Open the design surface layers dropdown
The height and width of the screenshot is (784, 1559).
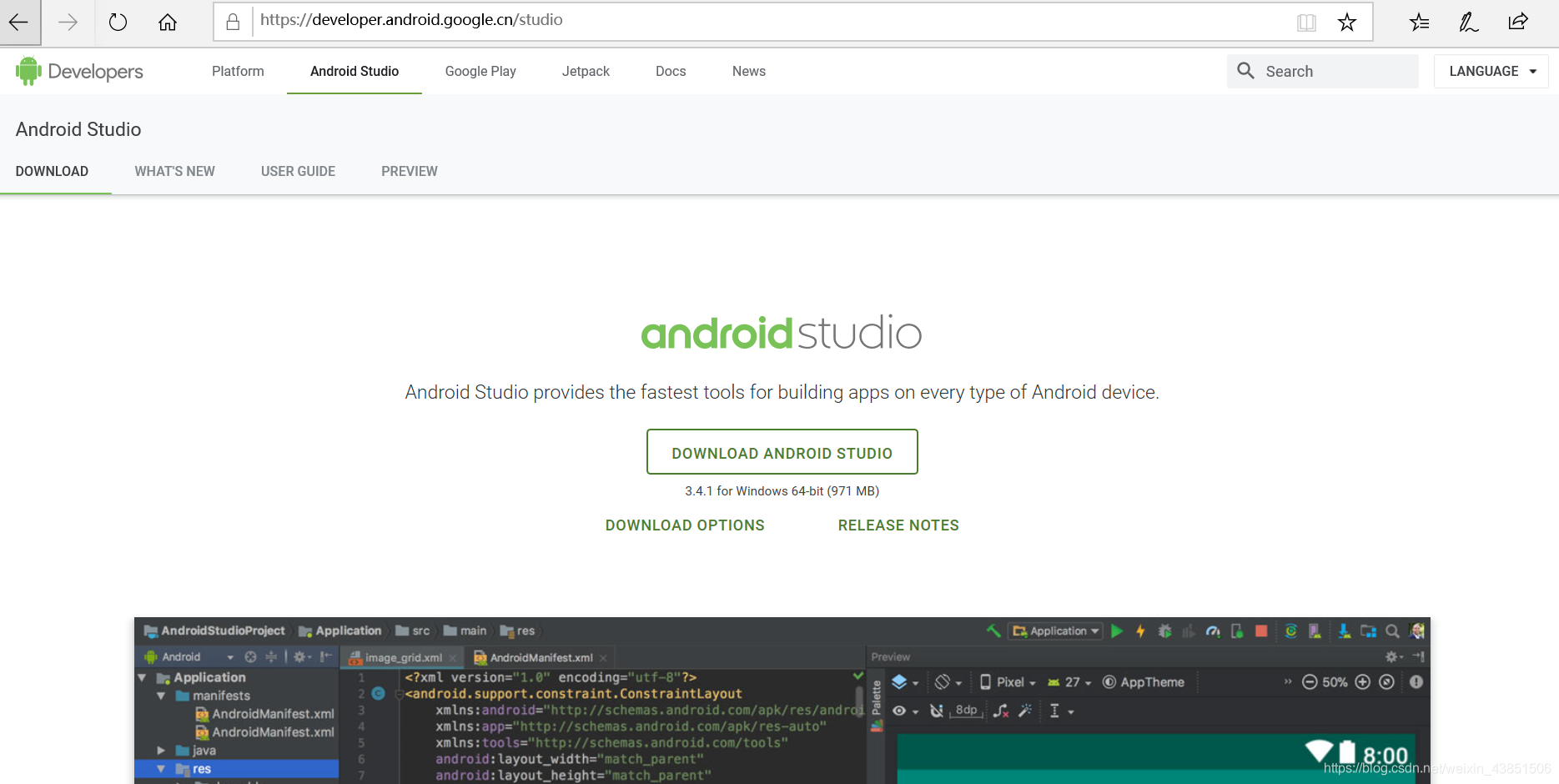pyautogui.click(x=904, y=682)
